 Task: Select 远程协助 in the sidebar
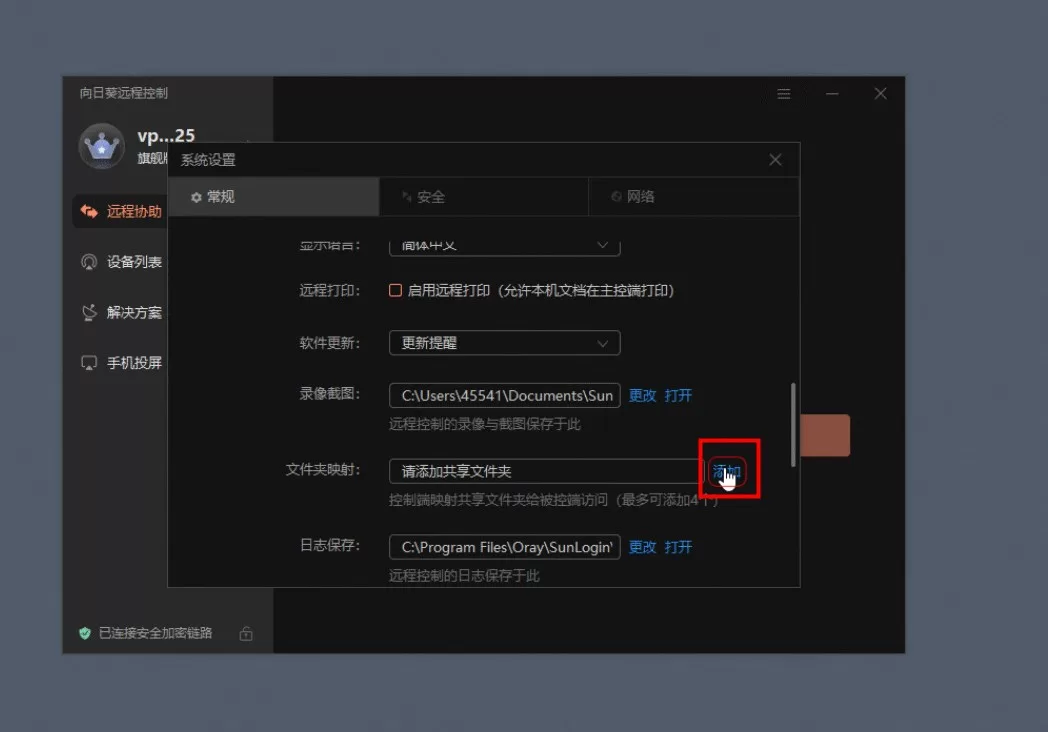pos(135,212)
